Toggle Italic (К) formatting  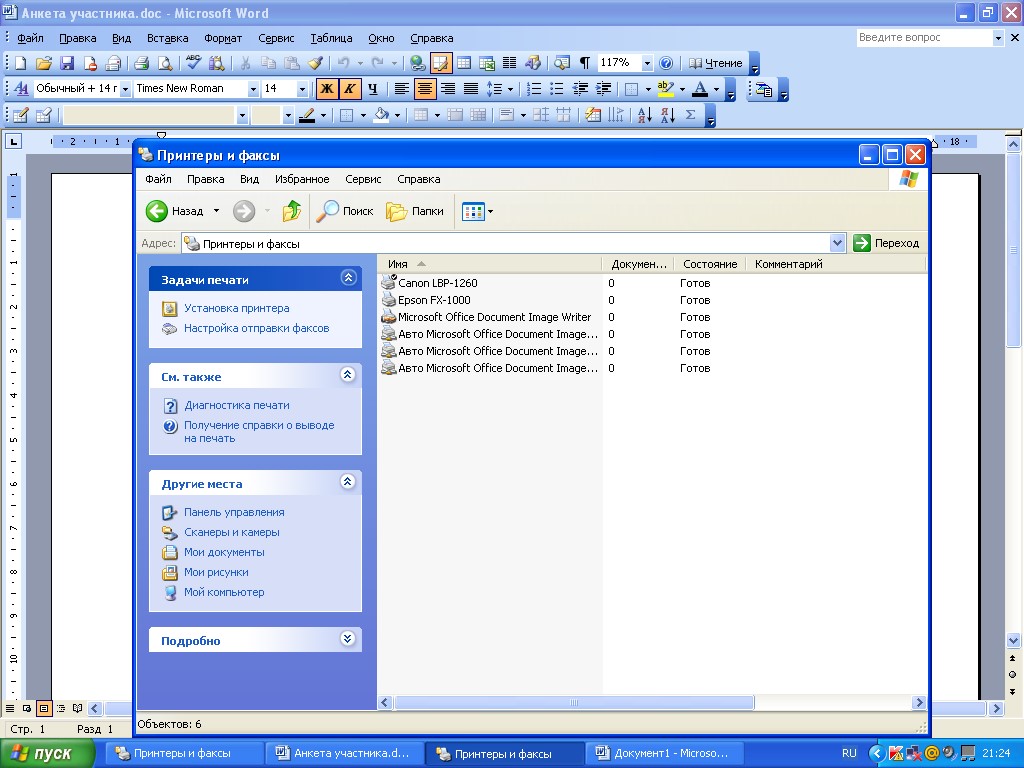pyautogui.click(x=349, y=89)
